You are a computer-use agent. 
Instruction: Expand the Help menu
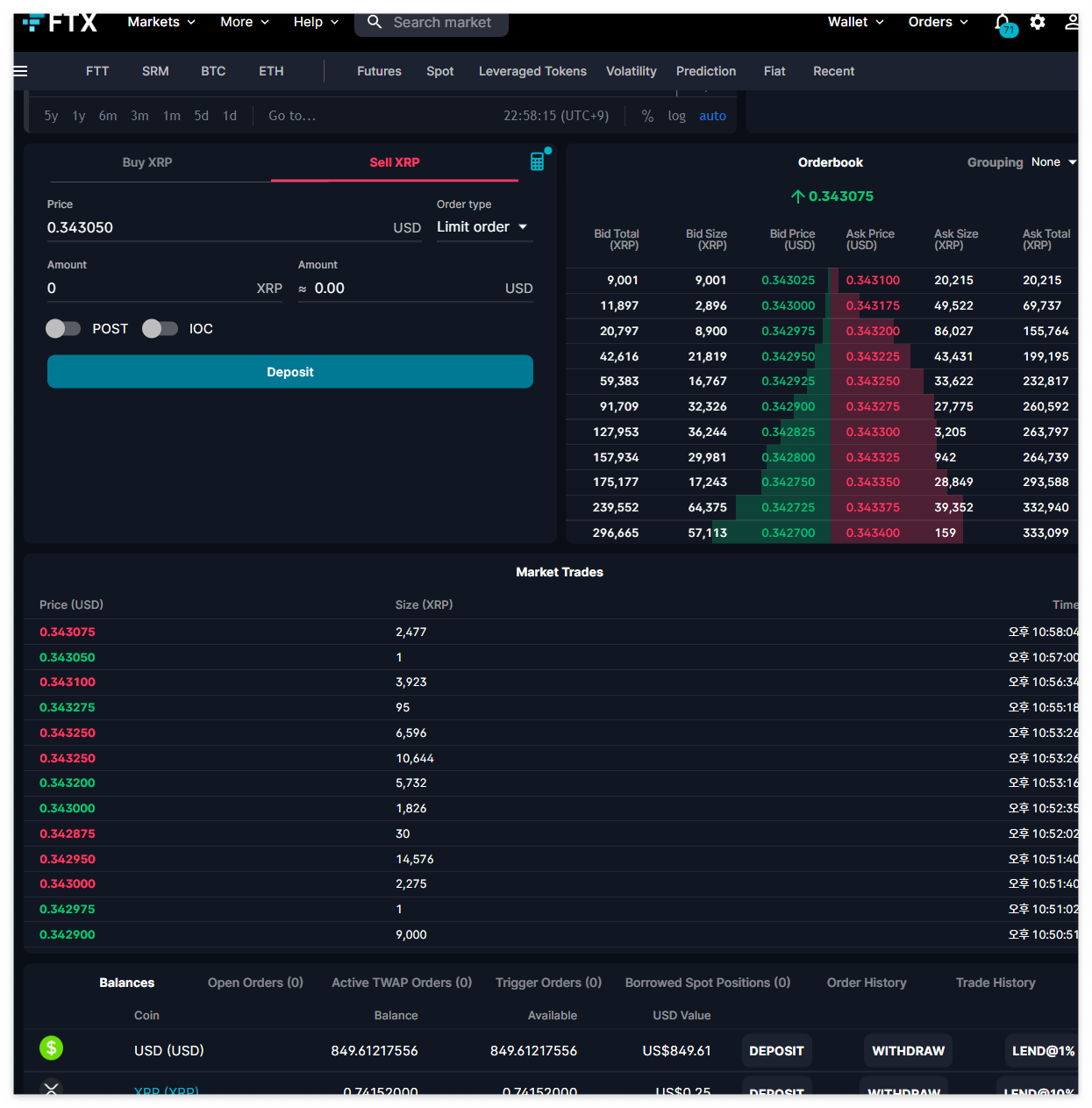(316, 22)
